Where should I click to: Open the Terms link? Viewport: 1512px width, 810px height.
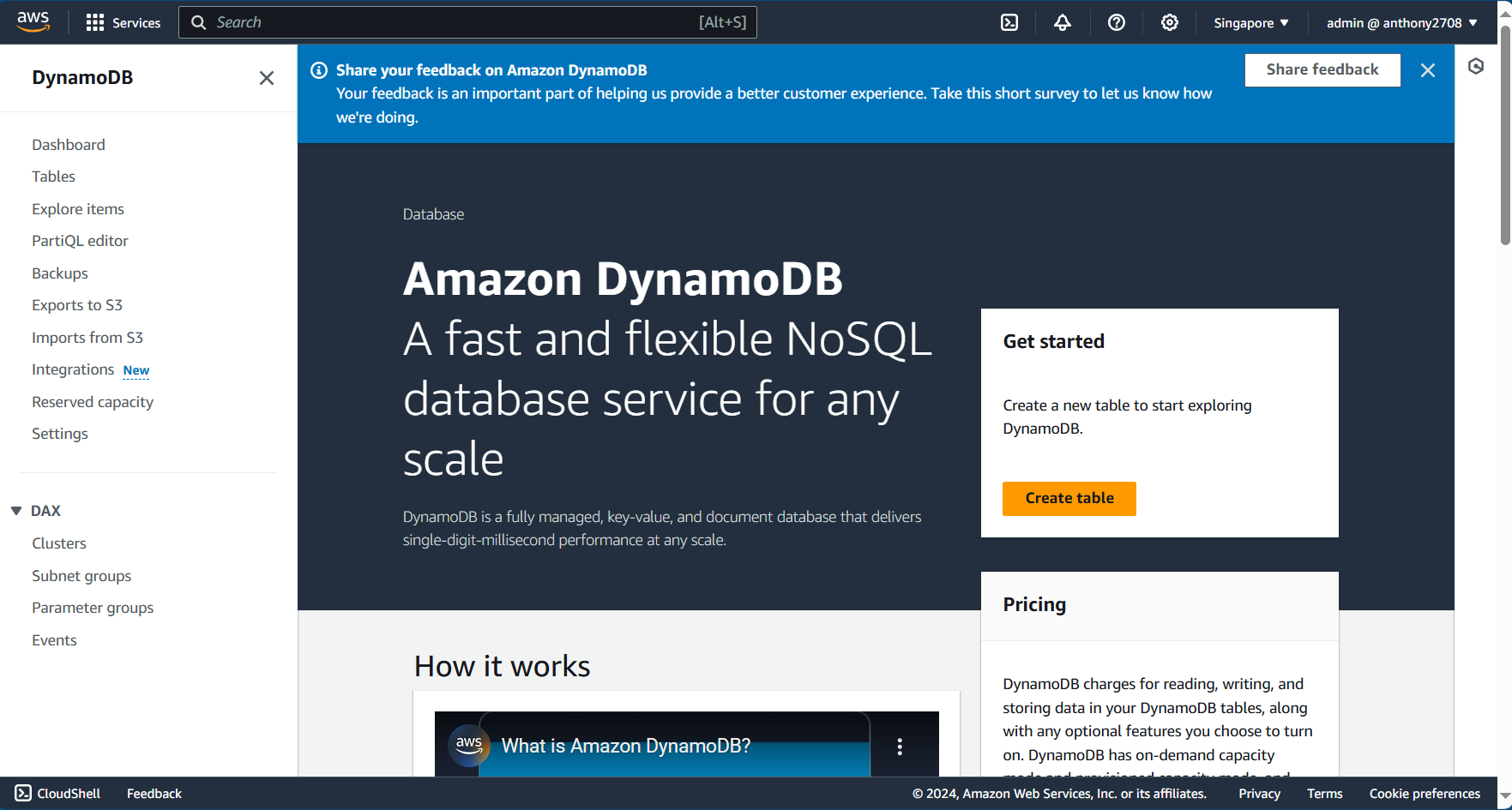click(1325, 794)
